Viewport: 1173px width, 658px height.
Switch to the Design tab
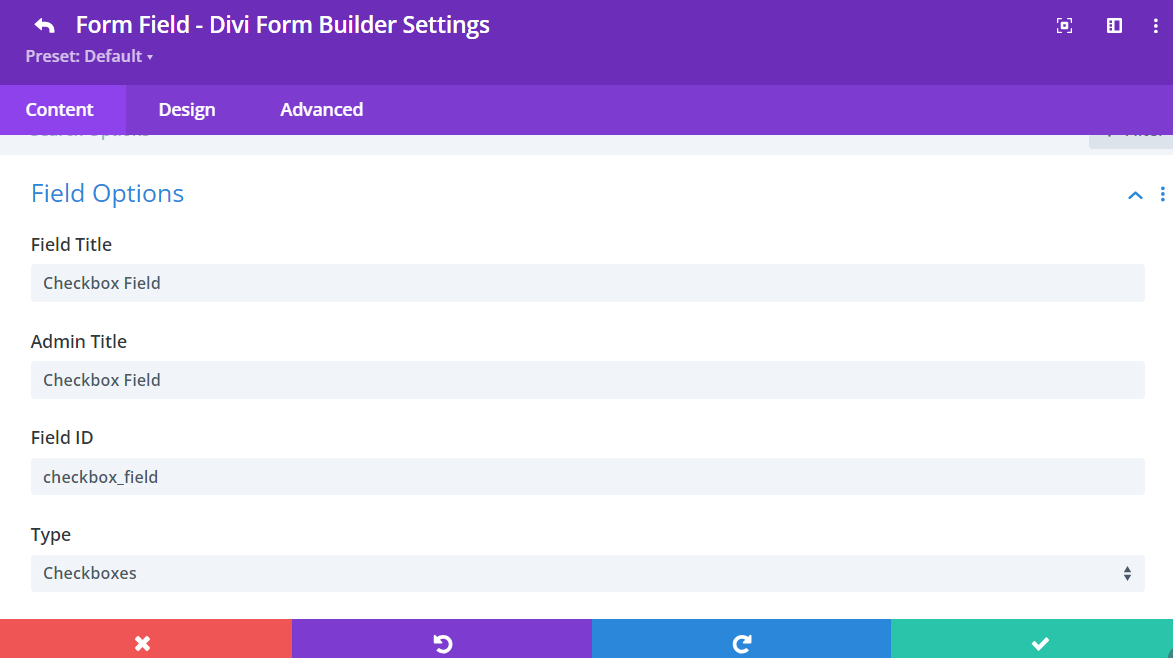click(x=187, y=109)
